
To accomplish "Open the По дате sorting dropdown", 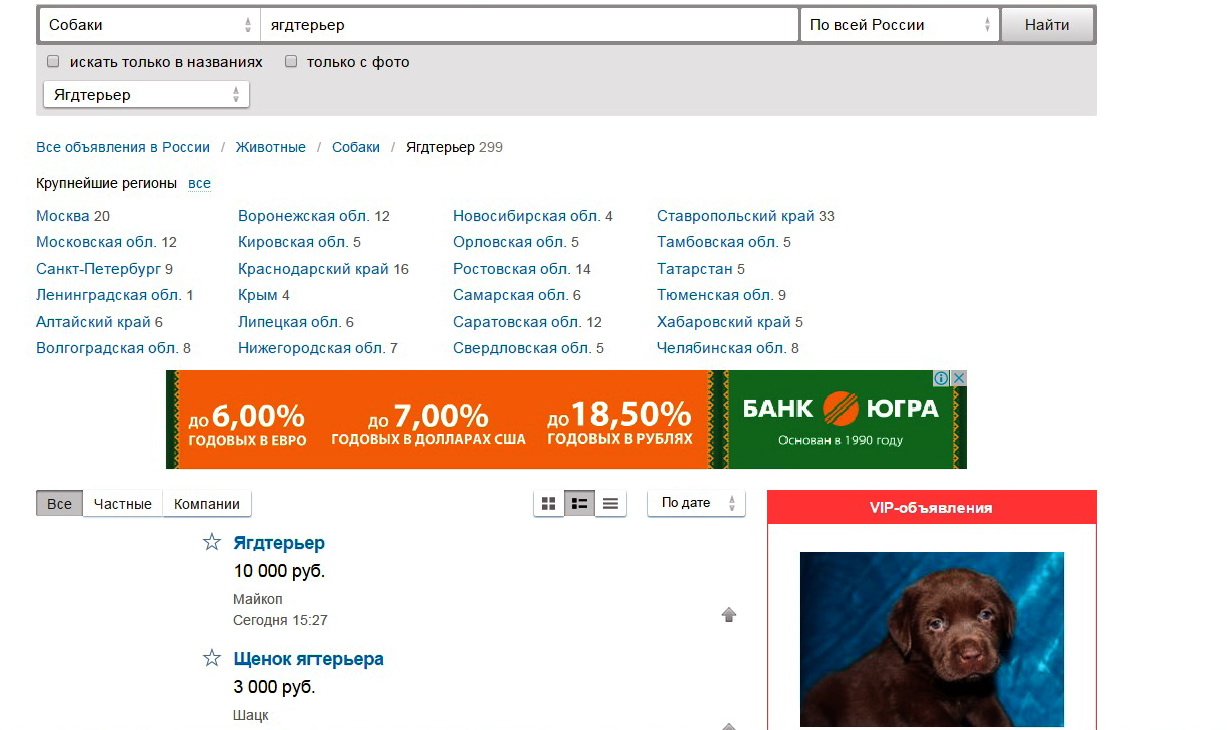I will 696,503.
